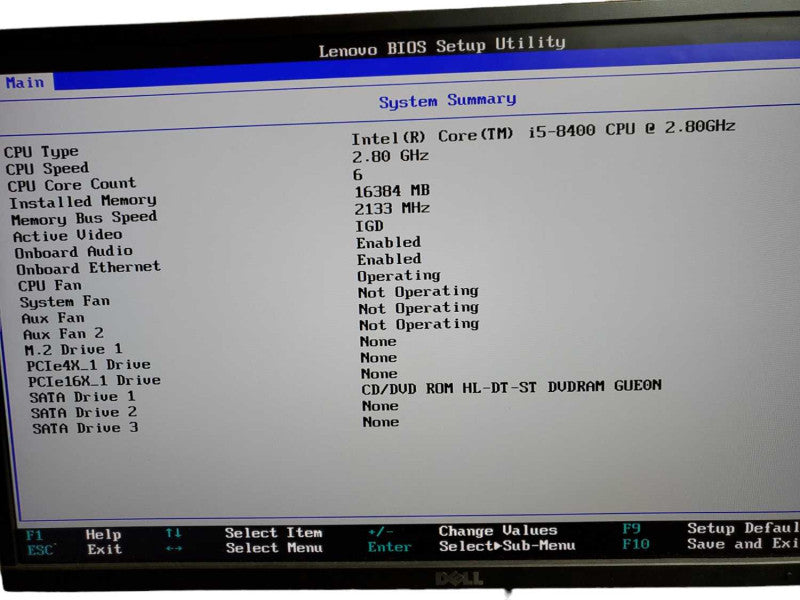Select the PCIe16X_1 Drive label

pos(94,381)
